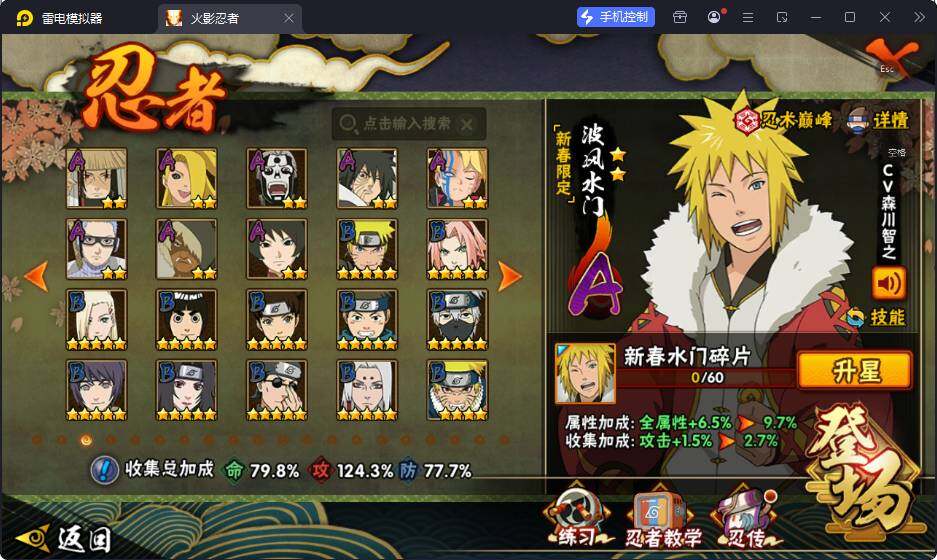The image size is (937, 560).
Task: Open the emulator hamburger menu
Action: (x=748, y=17)
